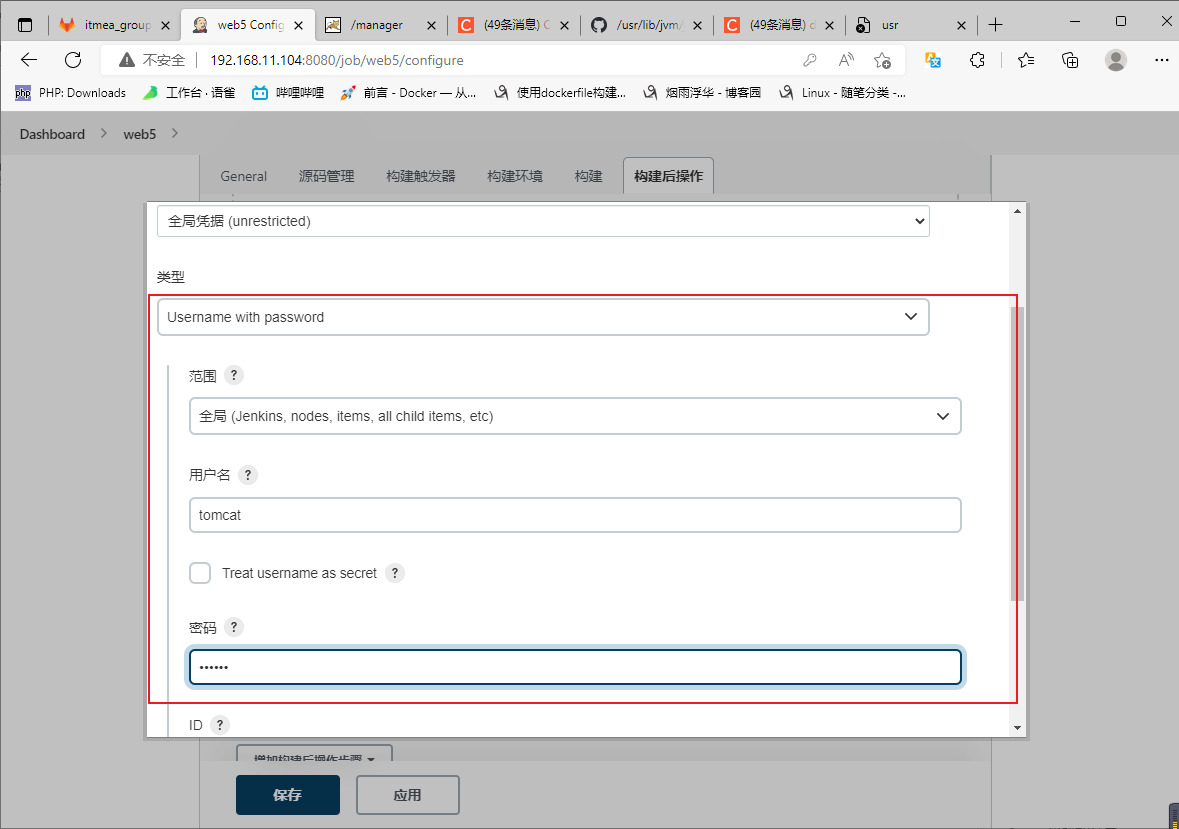
Task: Open a new browser tab
Action: (996, 25)
